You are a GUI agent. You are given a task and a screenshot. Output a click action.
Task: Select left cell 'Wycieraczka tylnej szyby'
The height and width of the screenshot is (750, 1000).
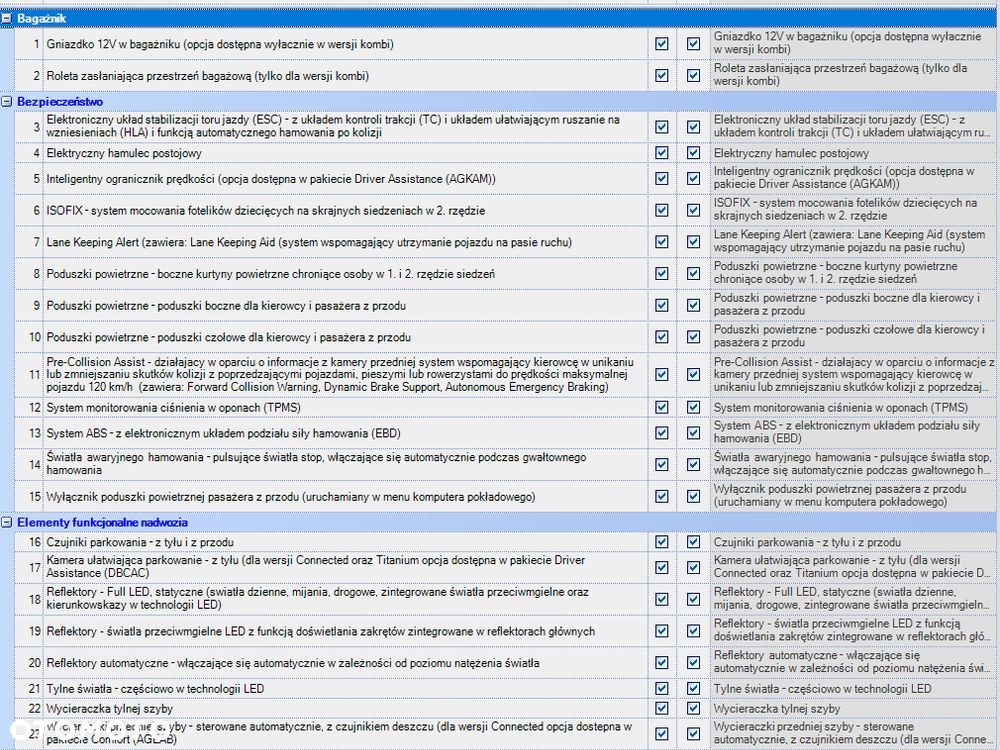pyautogui.click(x=346, y=708)
